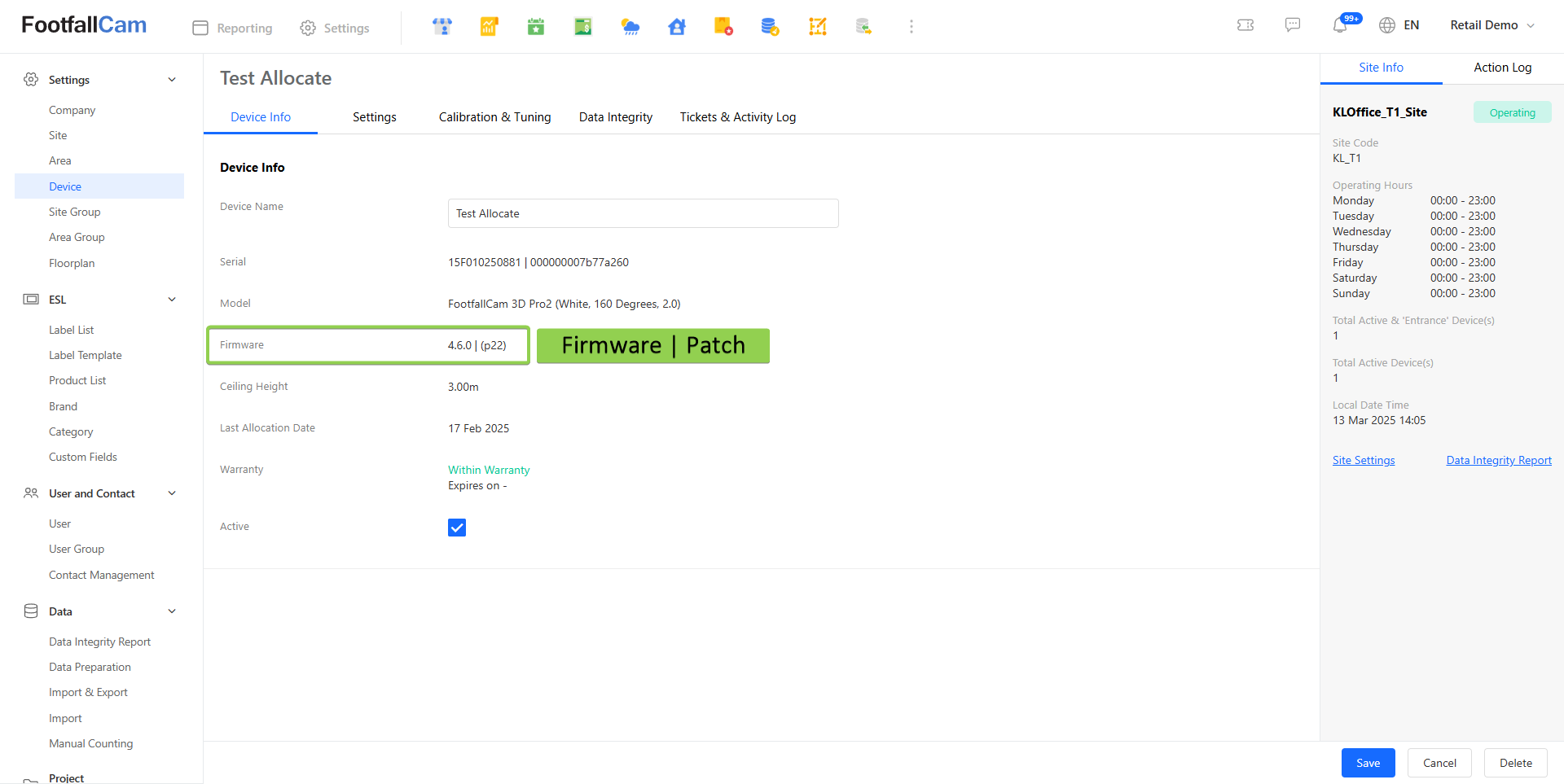This screenshot has width=1564, height=784.
Task: Click the green calendar star icon
Action: click(536, 27)
